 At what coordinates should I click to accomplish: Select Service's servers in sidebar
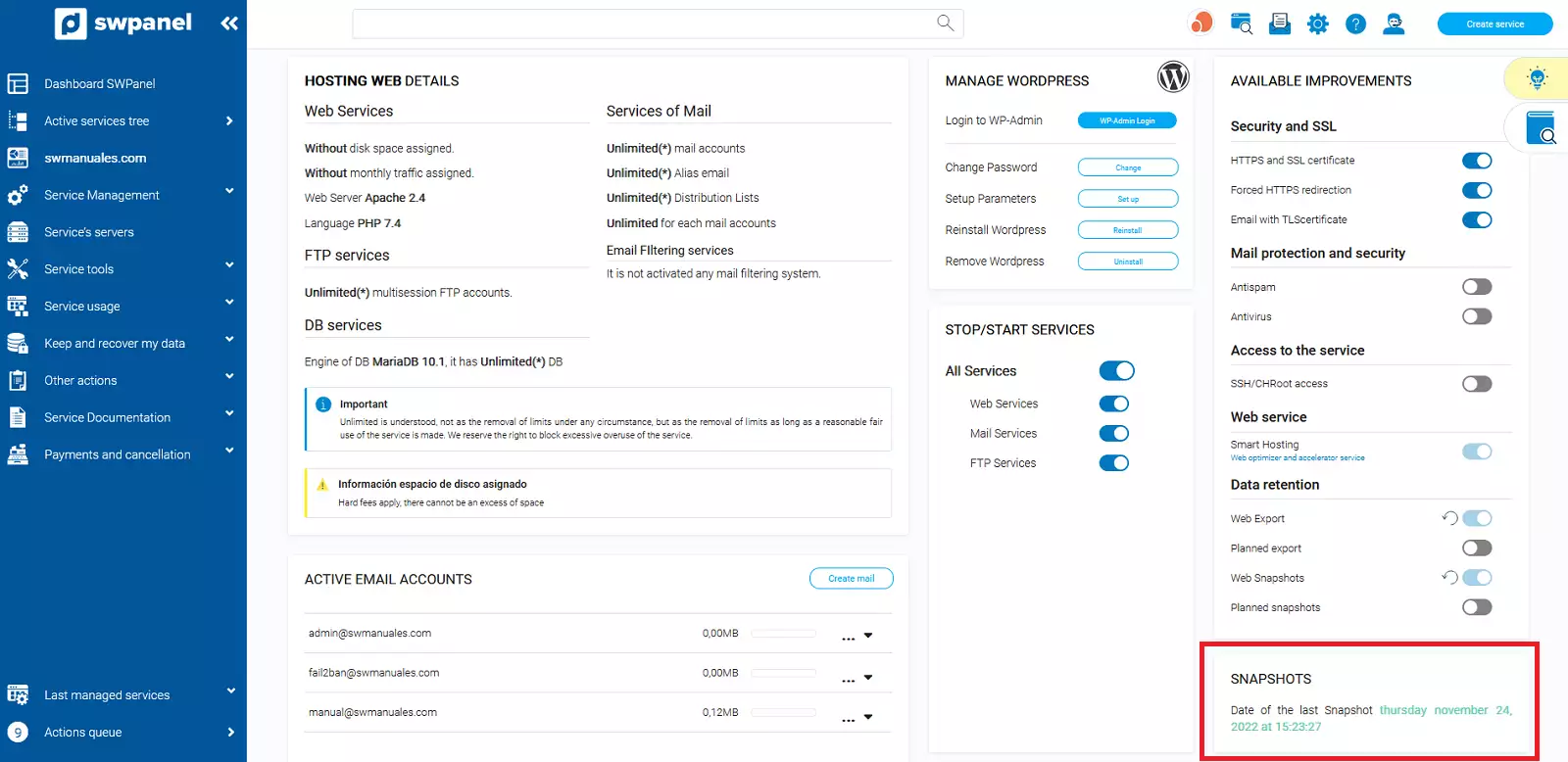[88, 232]
